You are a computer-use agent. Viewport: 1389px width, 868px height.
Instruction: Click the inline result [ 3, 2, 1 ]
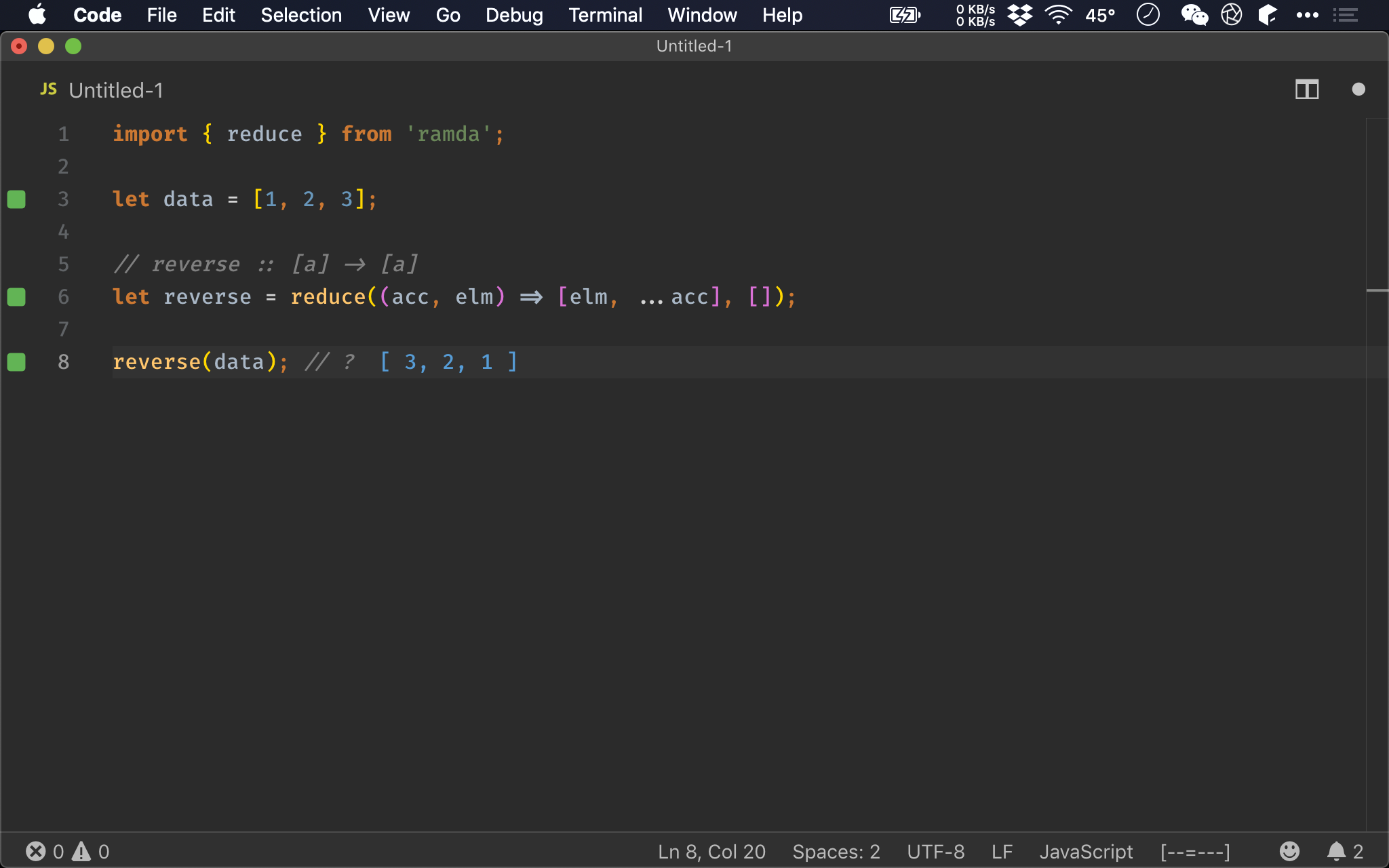pyautogui.click(x=448, y=362)
